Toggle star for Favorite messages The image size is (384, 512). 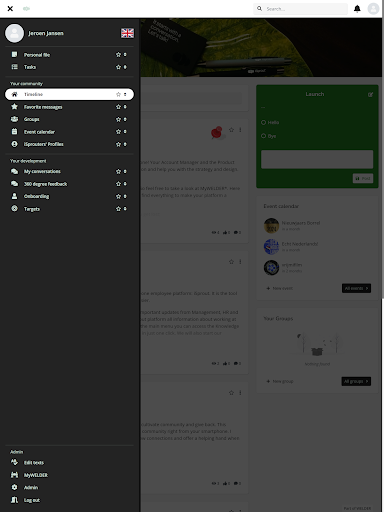click(x=118, y=107)
